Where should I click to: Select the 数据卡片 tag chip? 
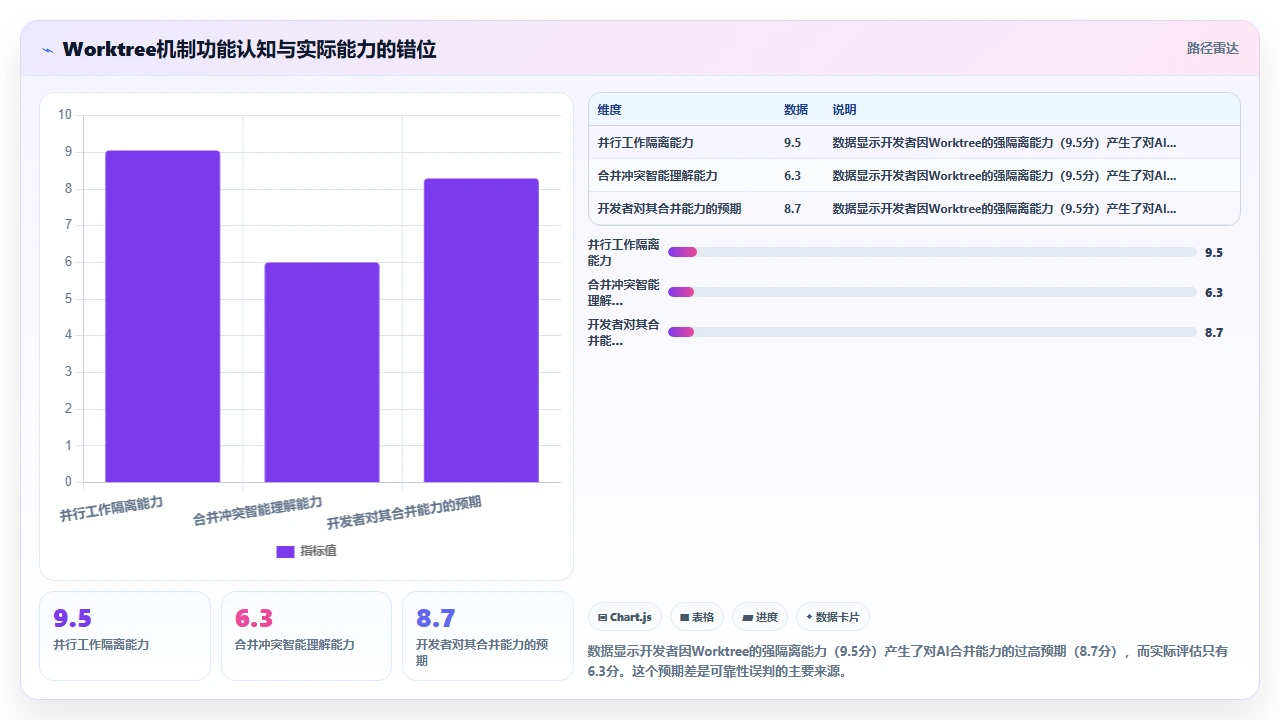pos(832,617)
